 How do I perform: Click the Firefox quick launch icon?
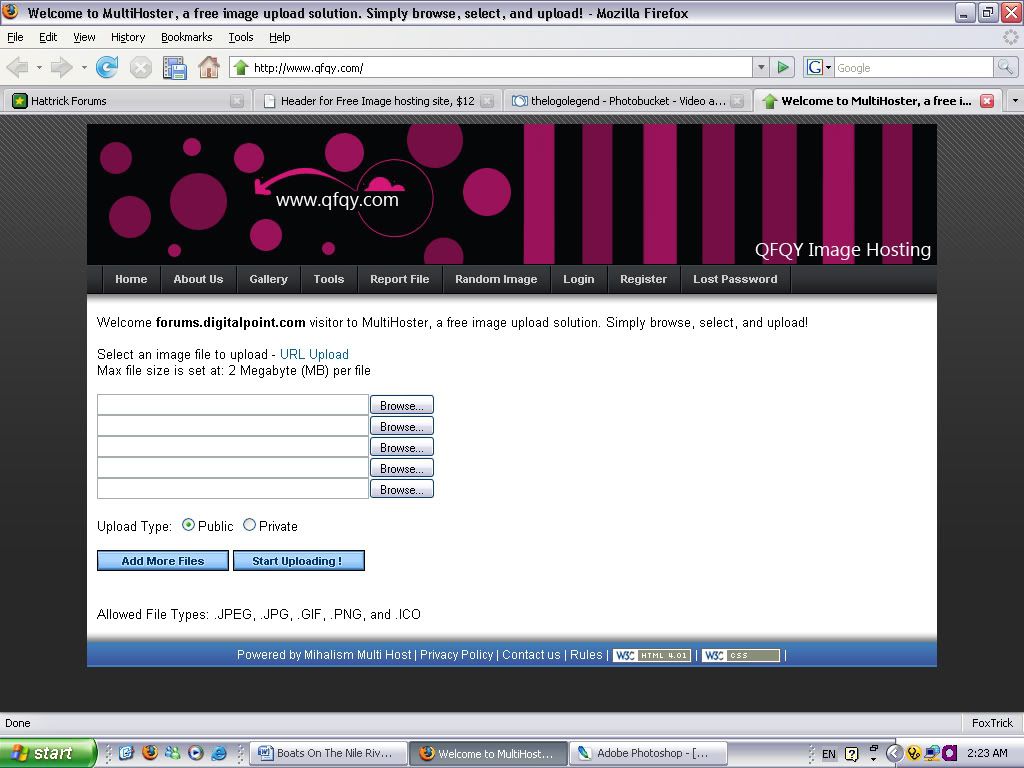150,753
